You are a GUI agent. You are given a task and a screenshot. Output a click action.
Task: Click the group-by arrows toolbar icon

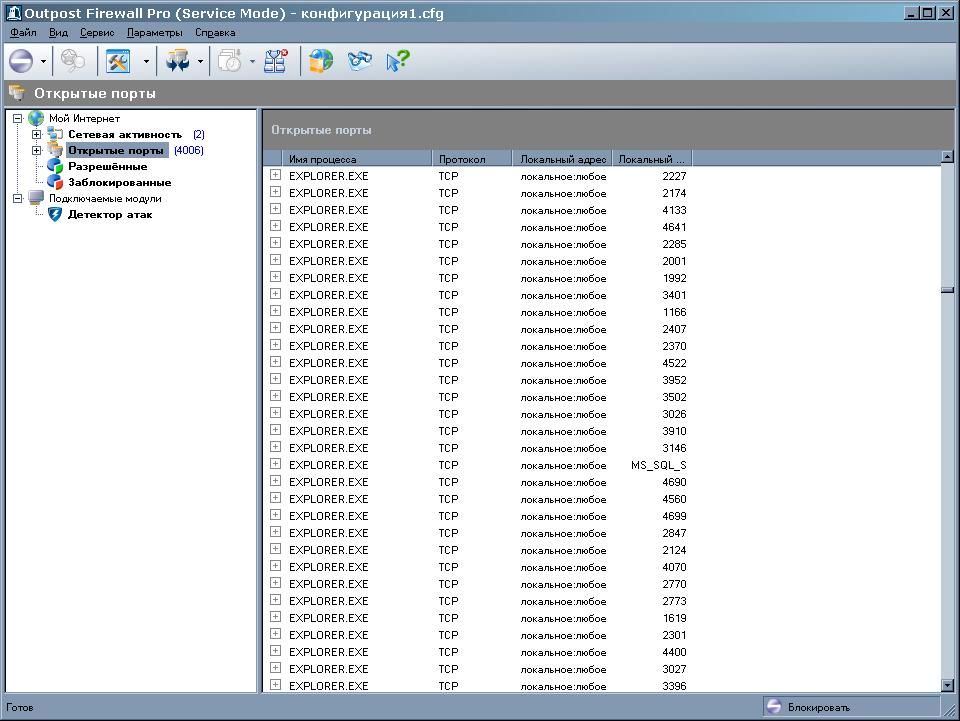click(x=177, y=61)
